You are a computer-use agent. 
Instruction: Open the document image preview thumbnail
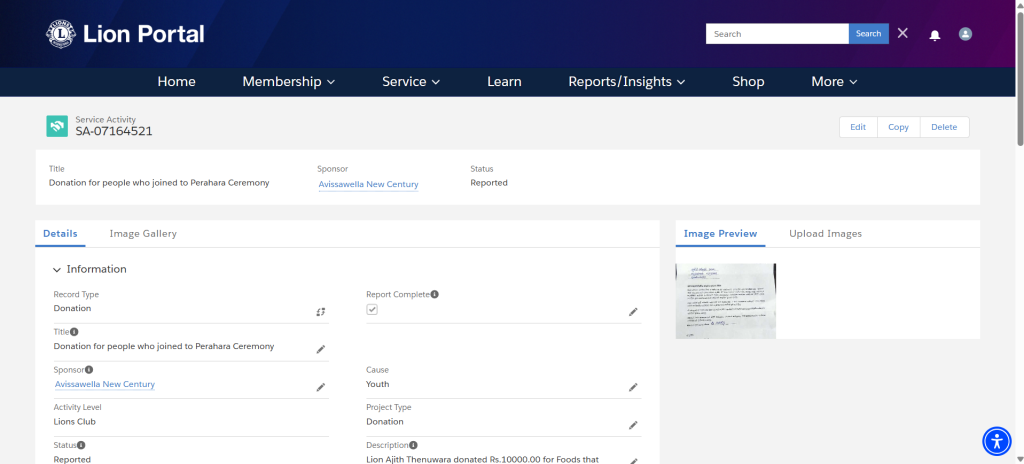tap(726, 301)
